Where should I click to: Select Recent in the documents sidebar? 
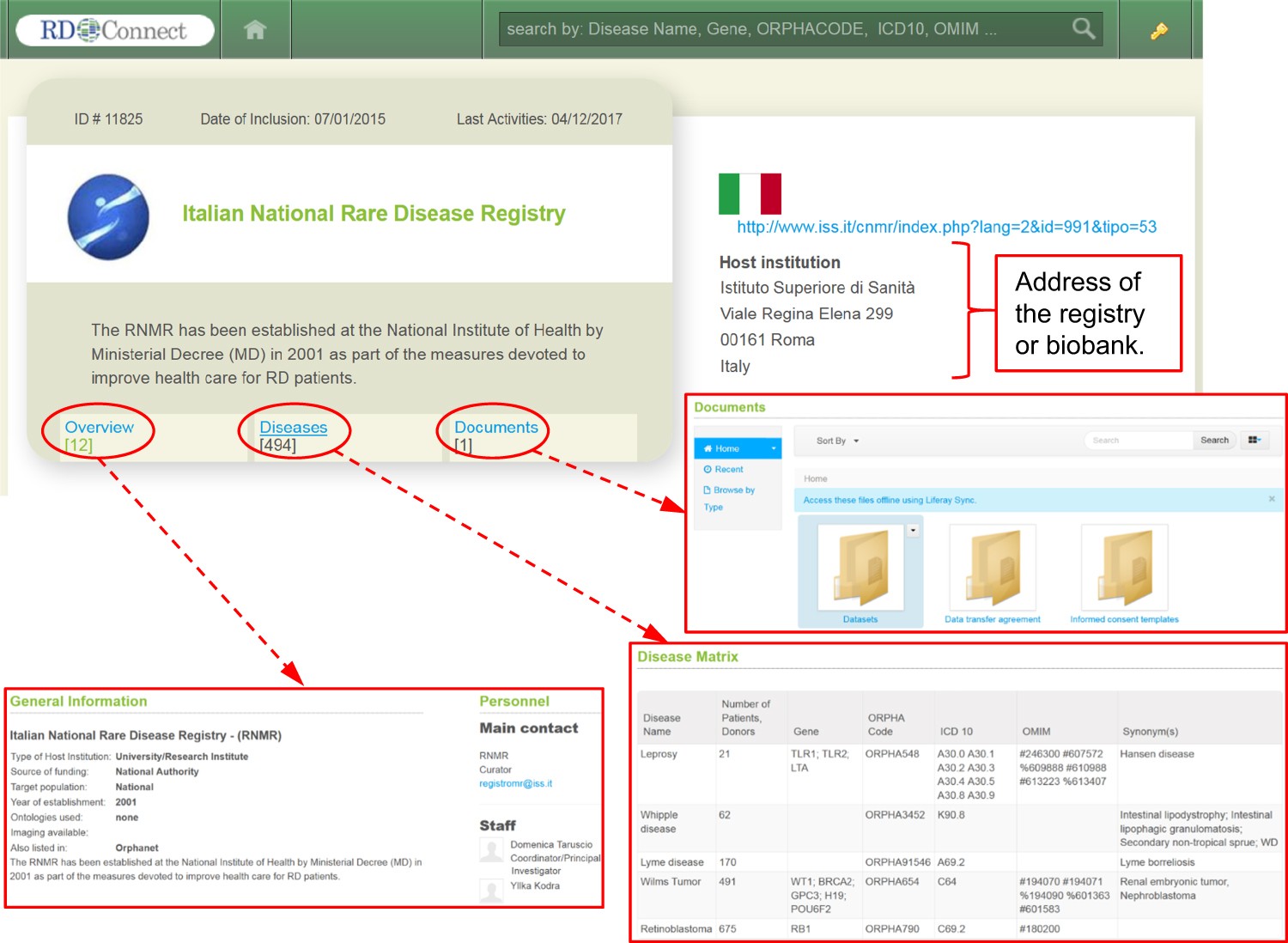[728, 470]
